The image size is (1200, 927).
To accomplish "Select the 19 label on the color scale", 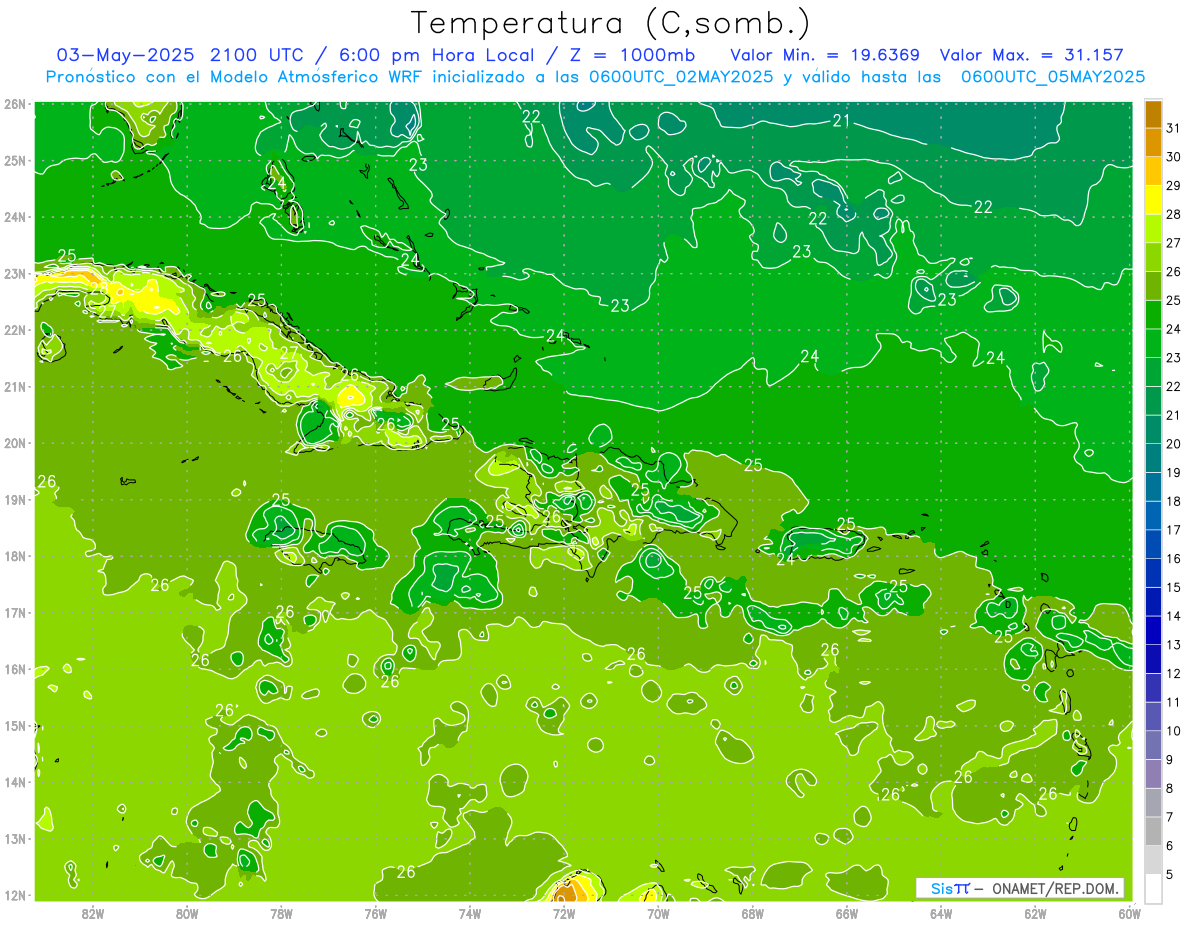I will tap(1173, 473).
